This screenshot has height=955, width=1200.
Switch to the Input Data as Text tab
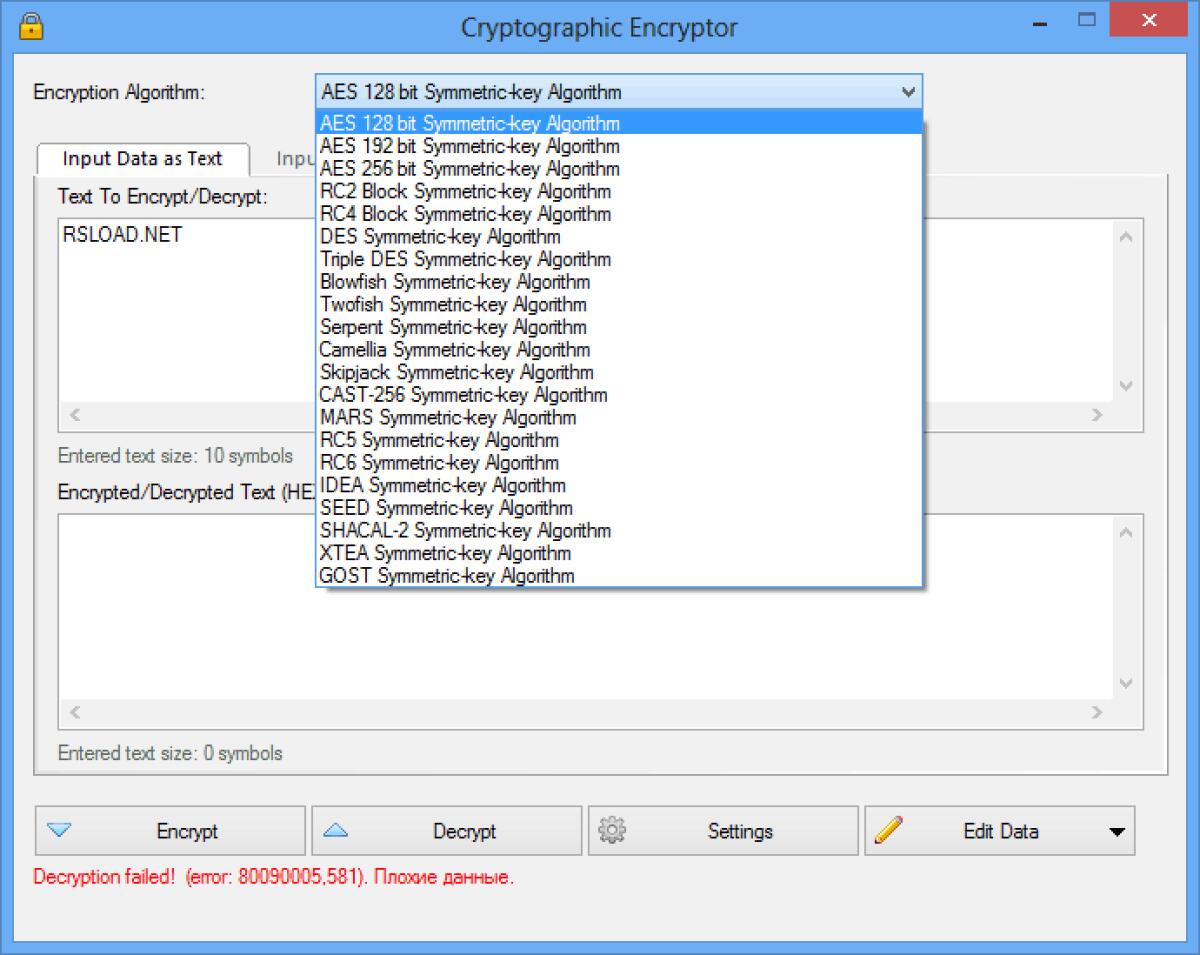pyautogui.click(x=141, y=158)
